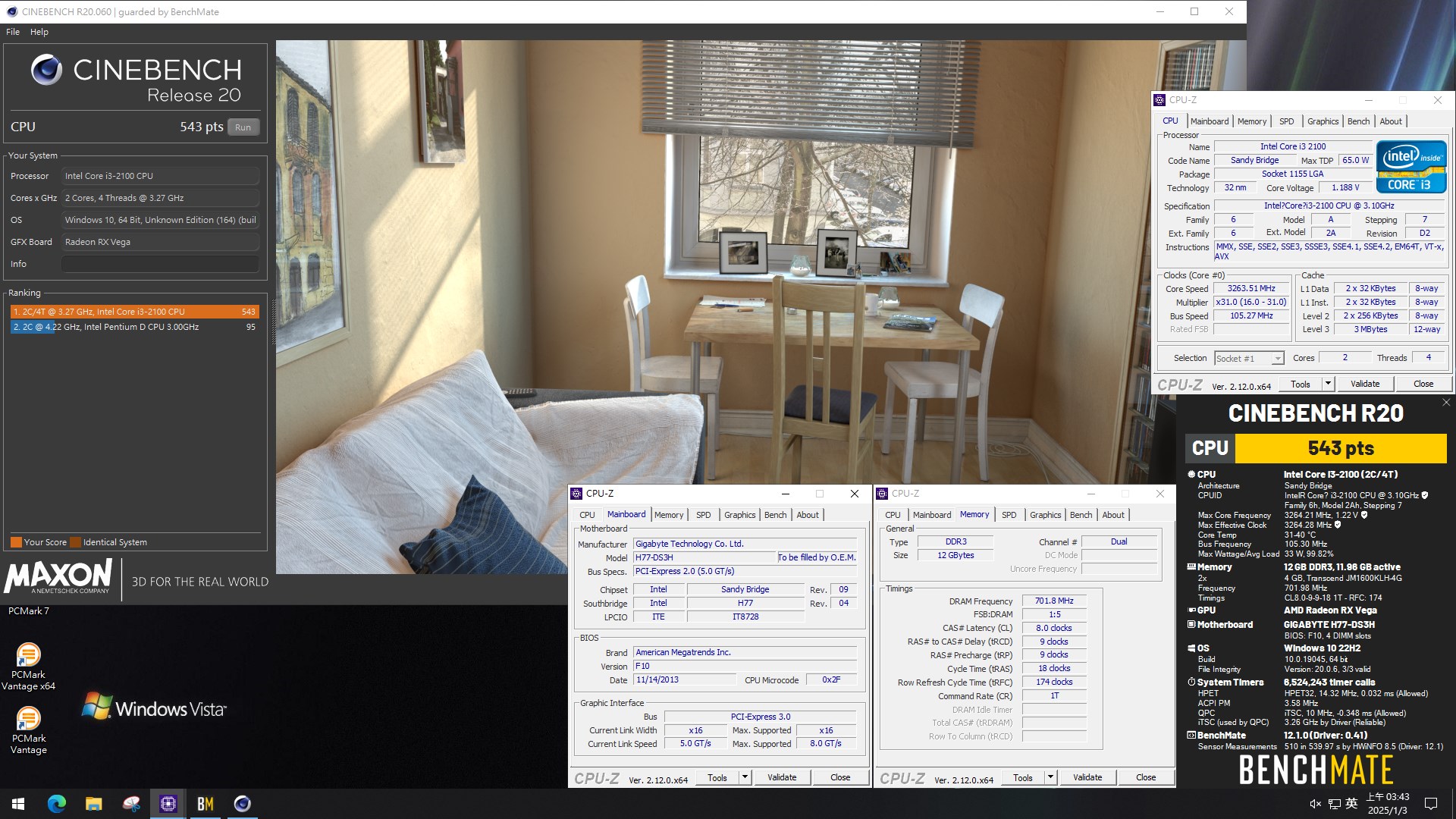
Task: Select the Pentium D ranking entry
Action: click(135, 327)
